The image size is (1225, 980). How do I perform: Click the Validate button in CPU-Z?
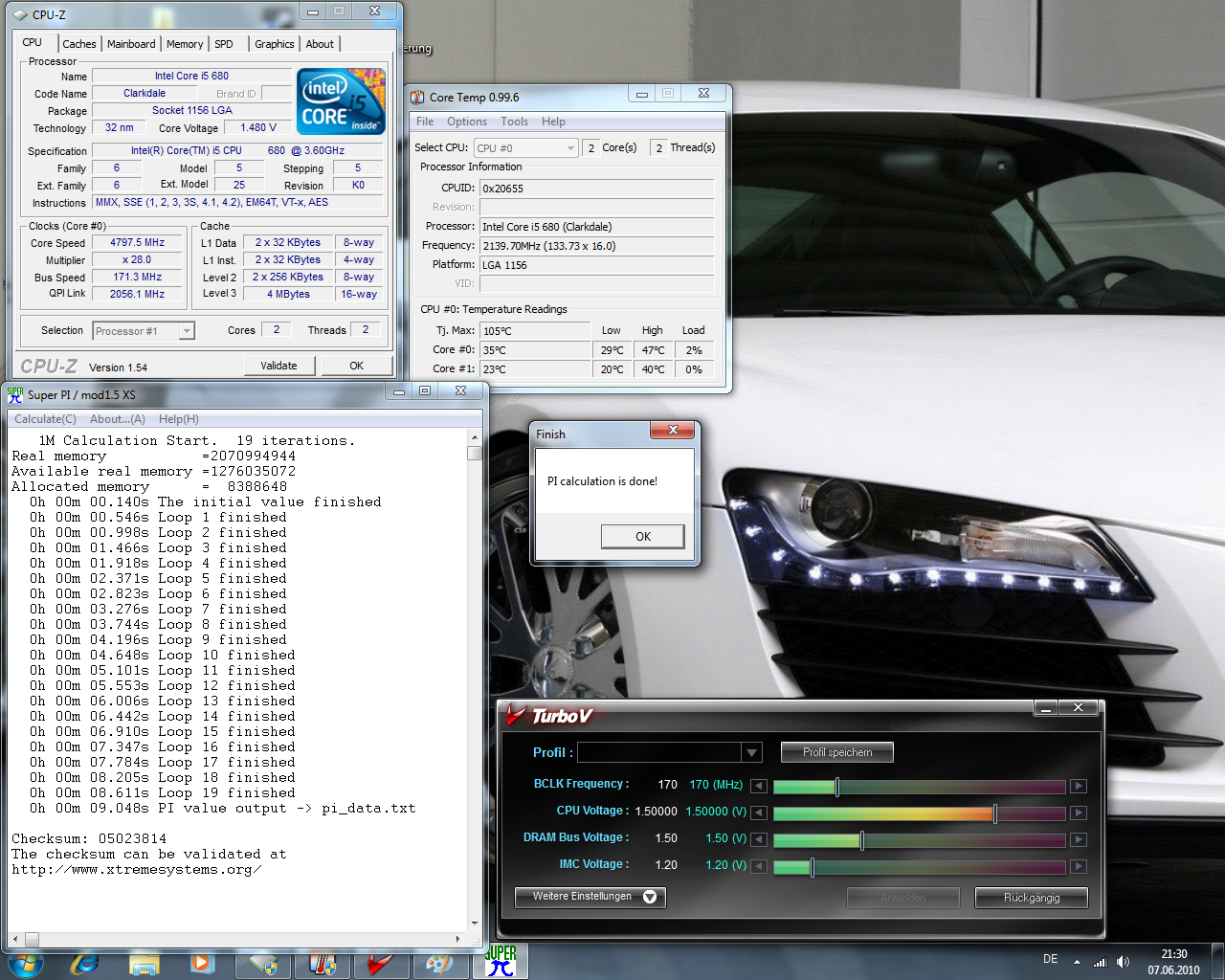tap(278, 366)
